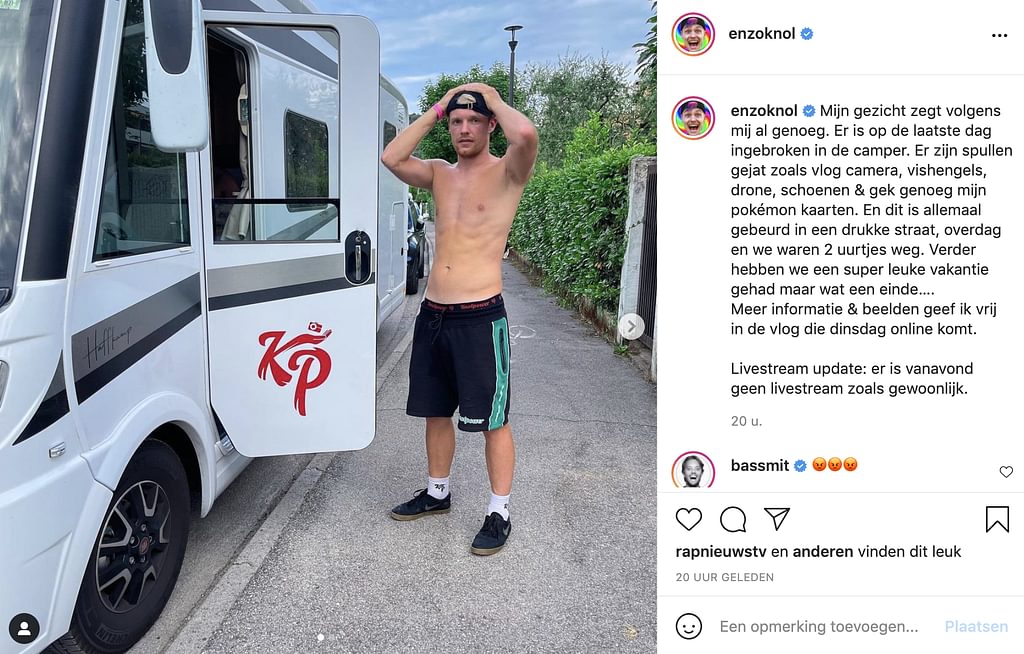This screenshot has width=1024, height=654.
Task: Click the '20 UUR GELEDEN' timestamp
Action: [x=724, y=577]
